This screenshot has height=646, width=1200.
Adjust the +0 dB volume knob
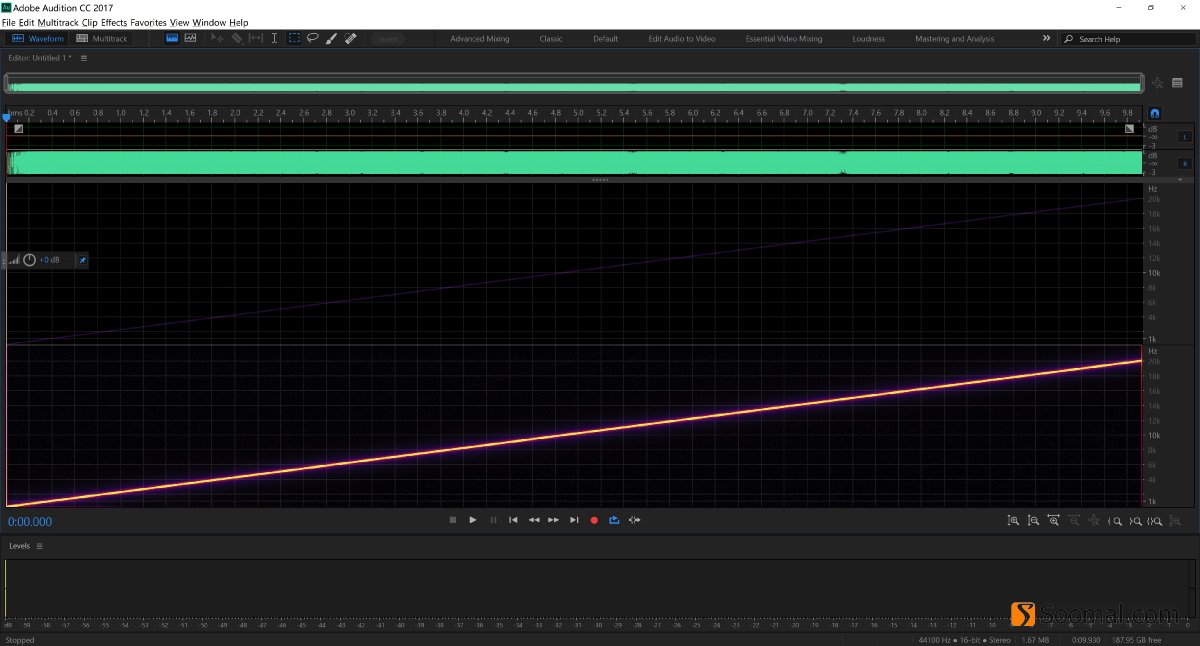(x=30, y=260)
